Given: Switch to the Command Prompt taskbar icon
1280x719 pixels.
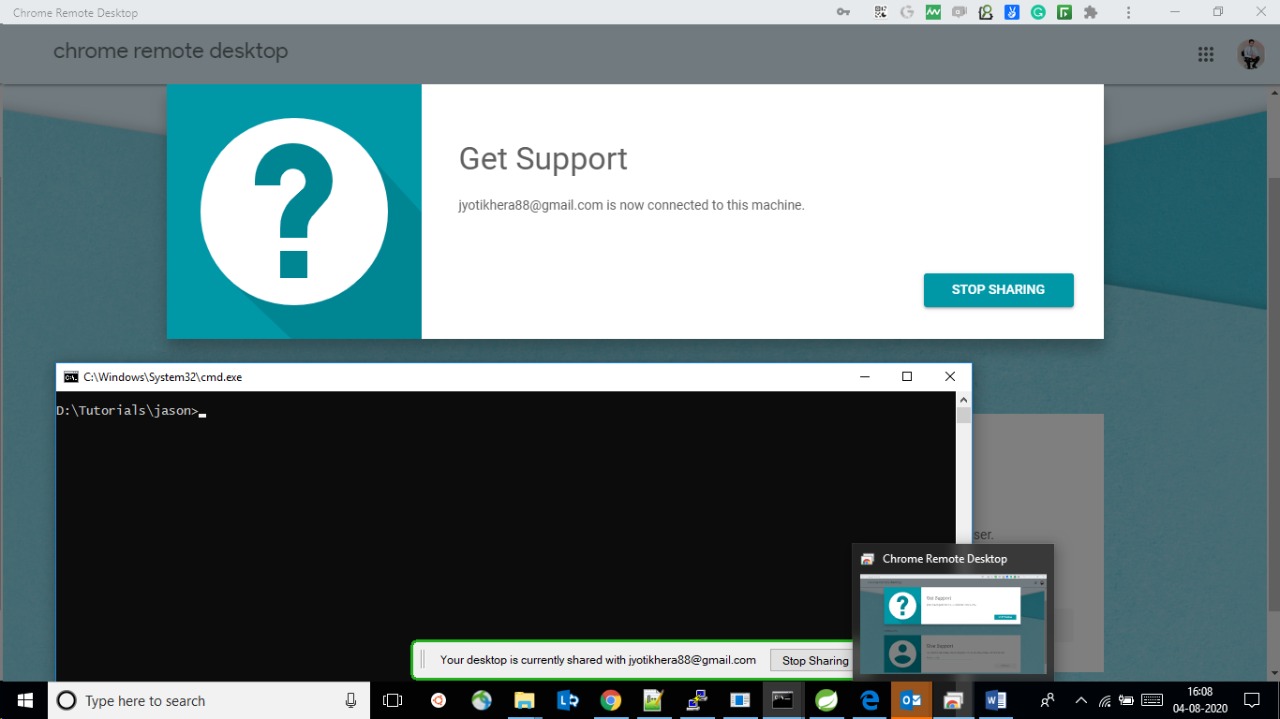Looking at the screenshot, I should pyautogui.click(x=783, y=700).
